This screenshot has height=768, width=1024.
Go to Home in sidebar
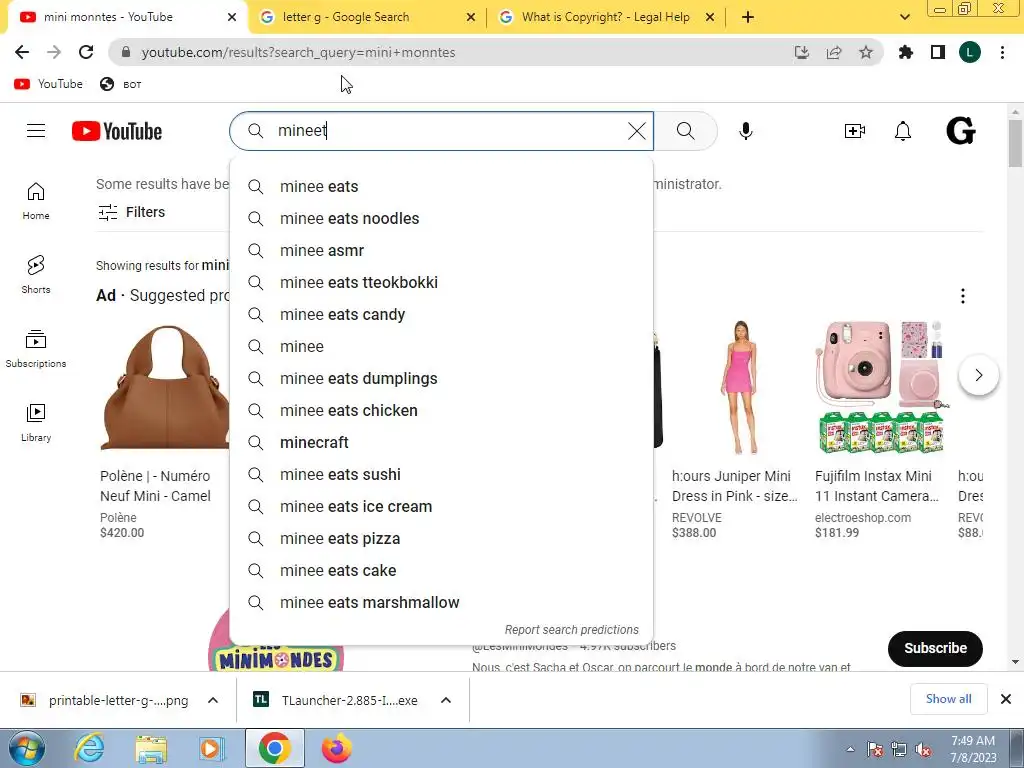pyautogui.click(x=36, y=201)
